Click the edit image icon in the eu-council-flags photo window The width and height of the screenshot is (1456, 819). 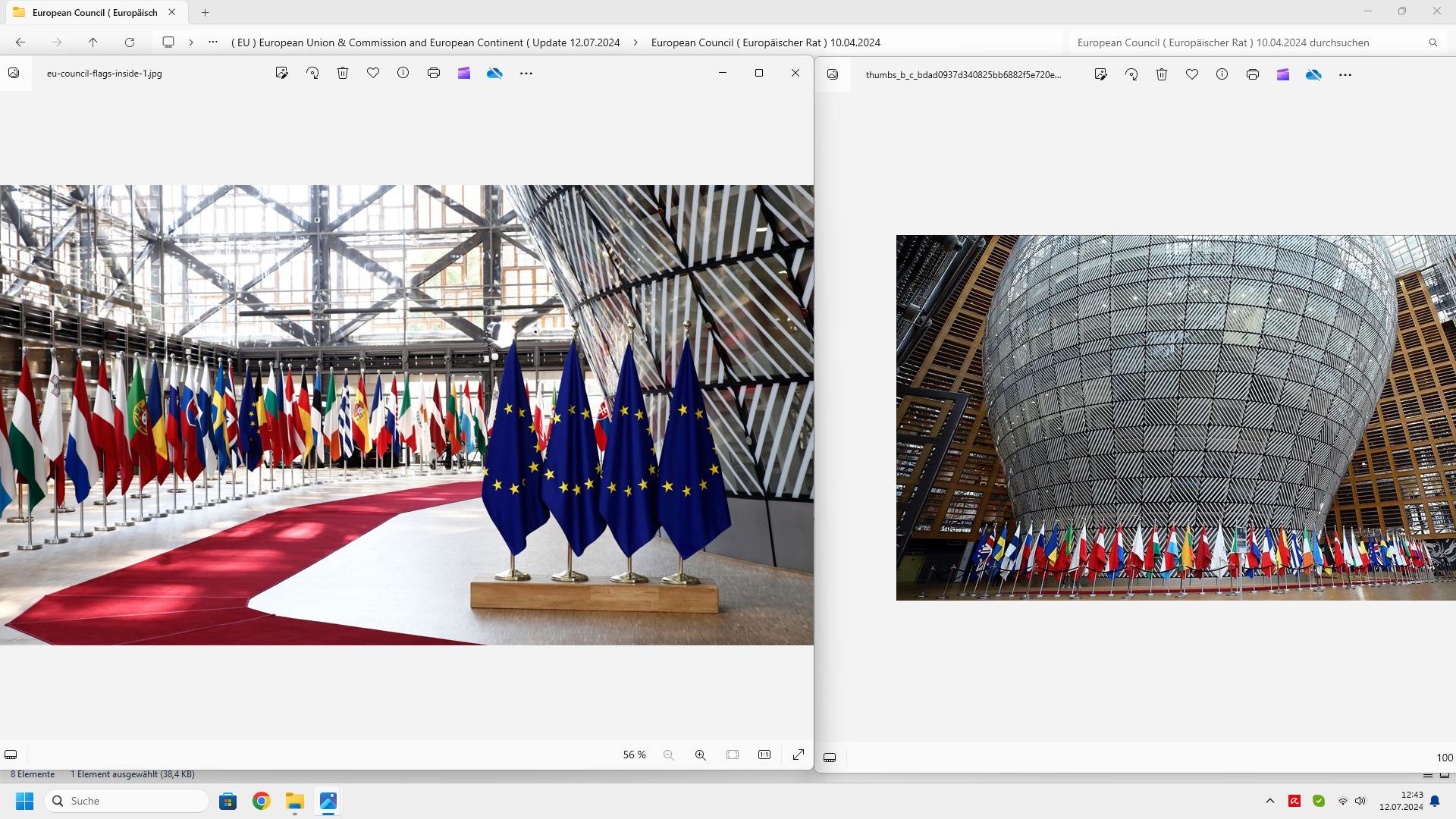(x=282, y=73)
